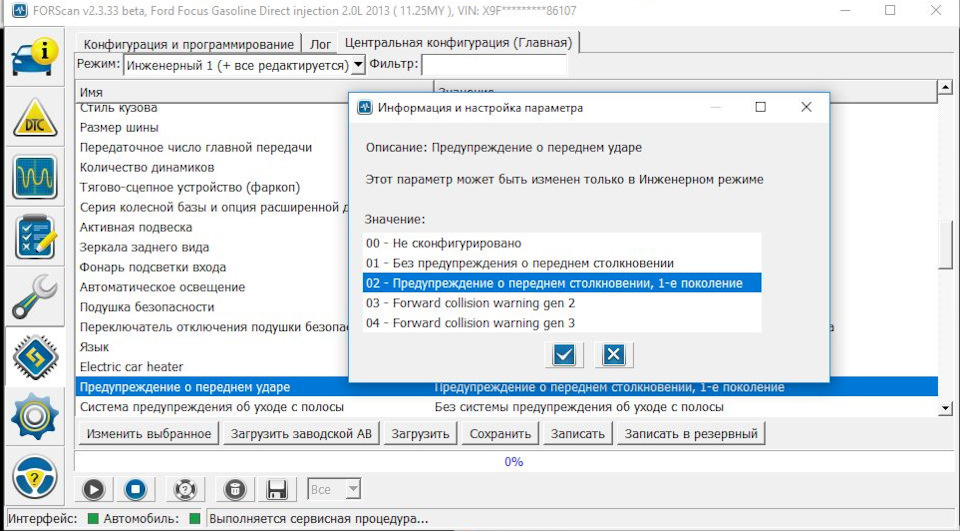Select the Автоматическое освещение row

tap(212, 287)
